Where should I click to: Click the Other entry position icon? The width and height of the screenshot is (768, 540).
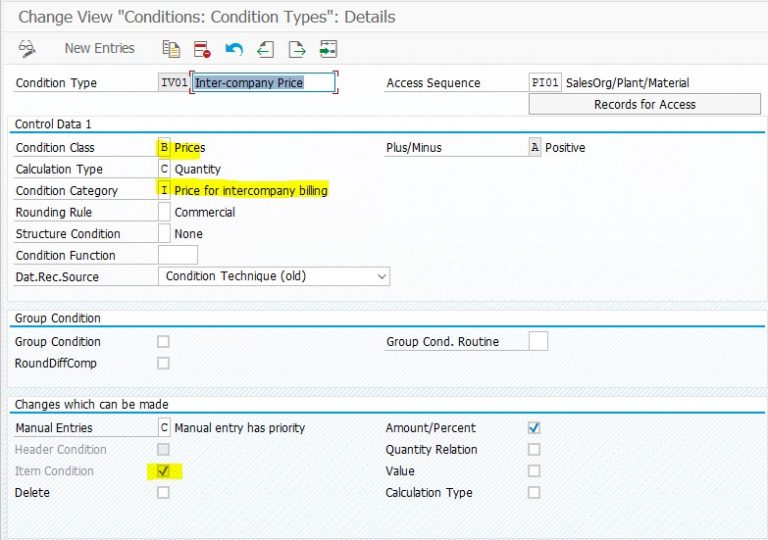pyautogui.click(x=328, y=48)
